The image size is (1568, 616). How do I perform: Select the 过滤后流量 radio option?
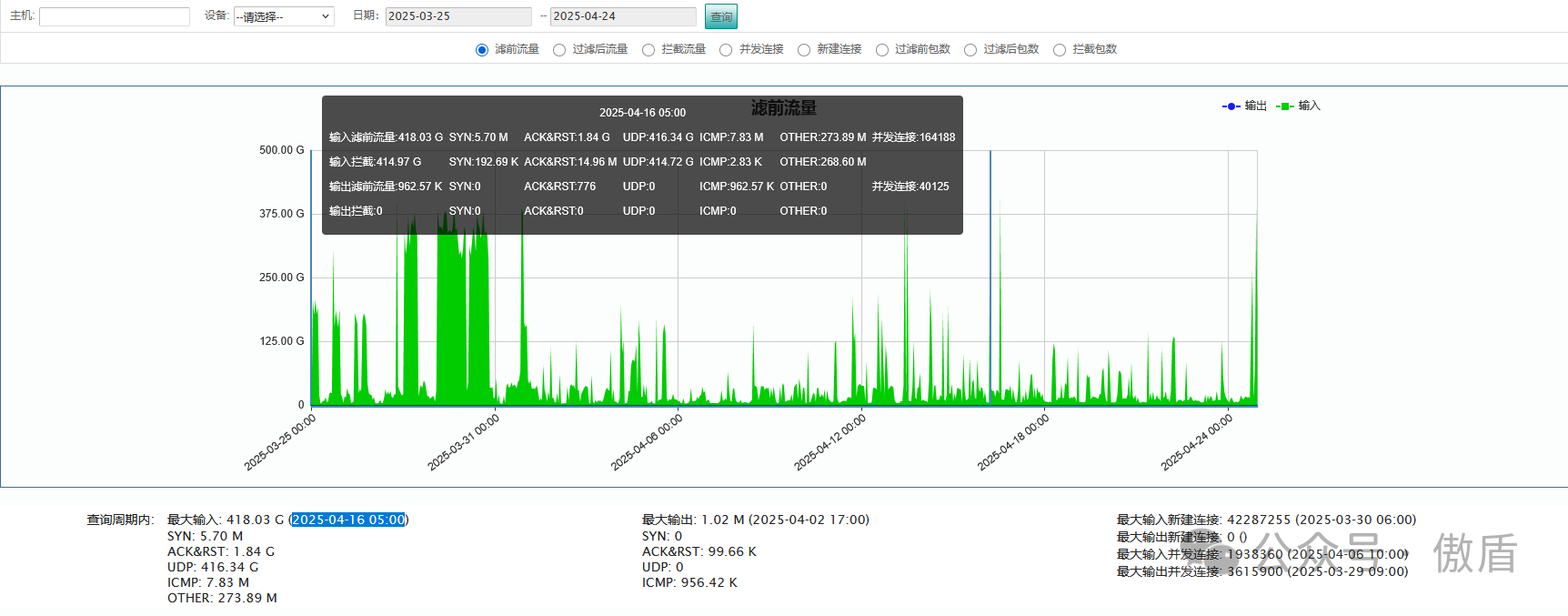pos(559,50)
